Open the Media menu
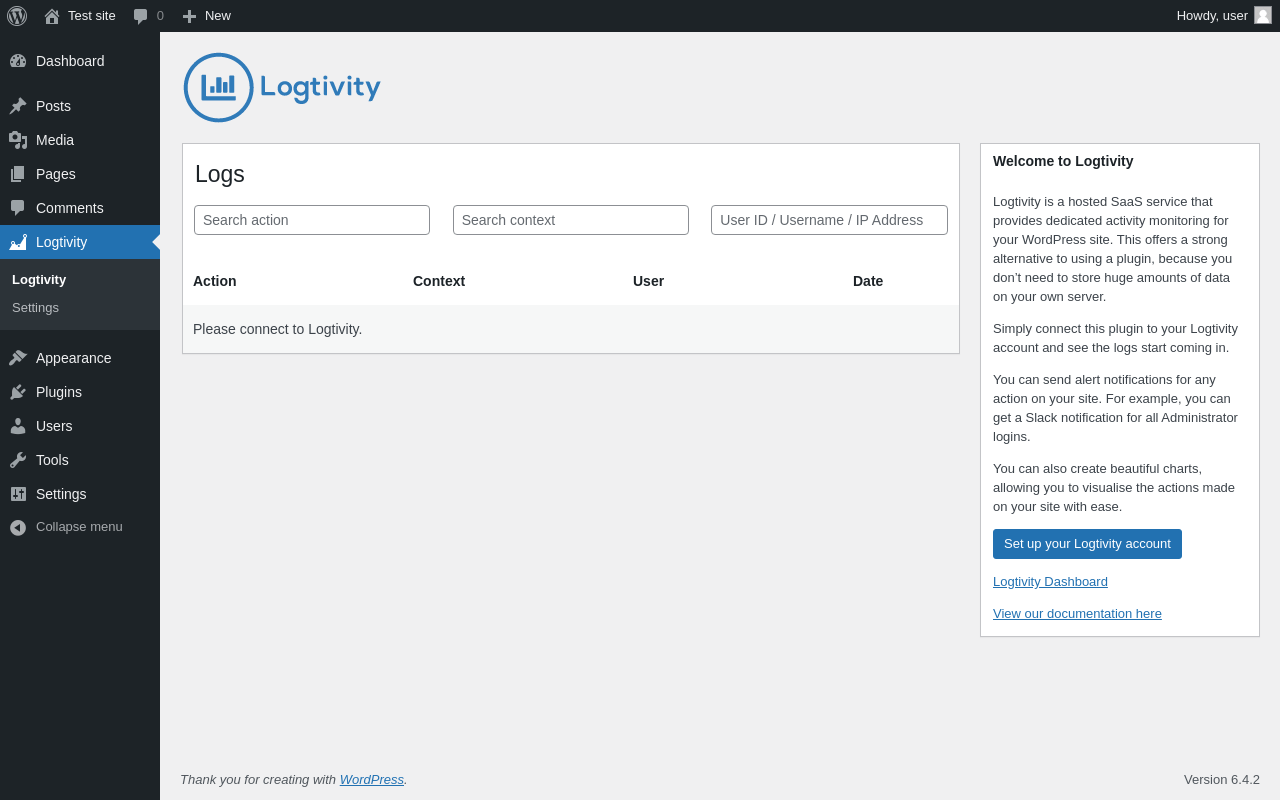Image resolution: width=1280 pixels, height=800 pixels. pos(80,140)
